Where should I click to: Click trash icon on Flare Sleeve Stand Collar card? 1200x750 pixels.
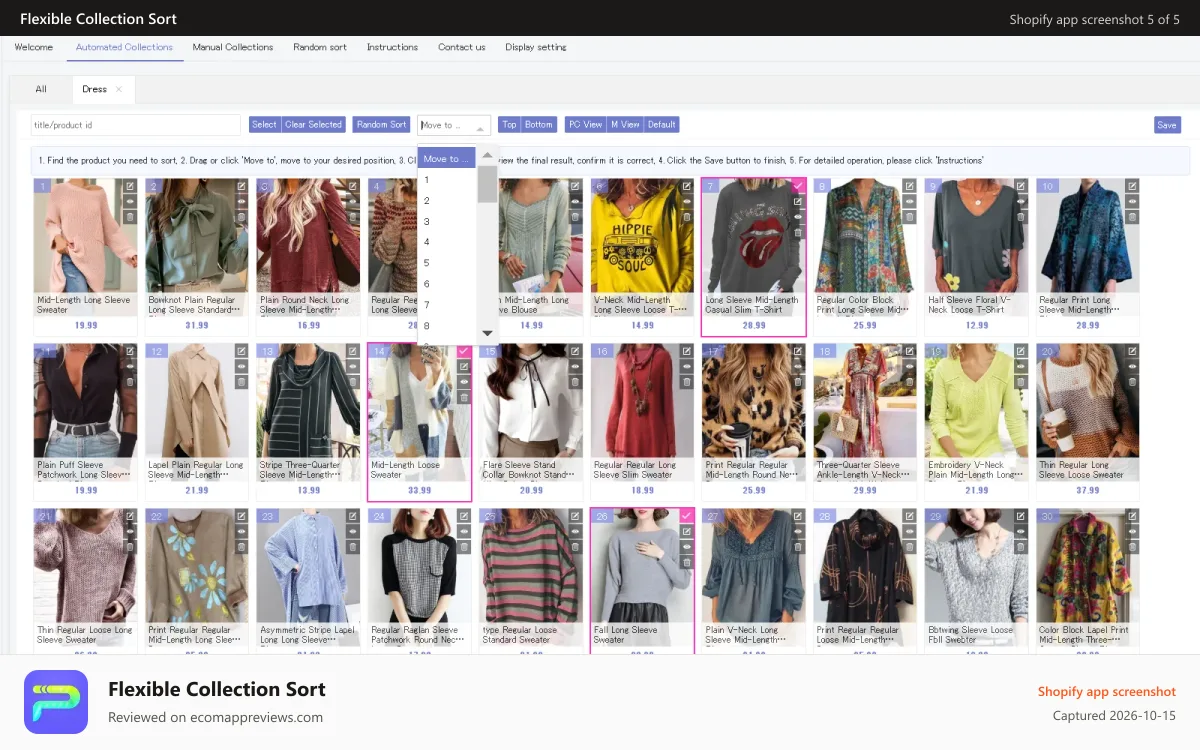(575, 382)
